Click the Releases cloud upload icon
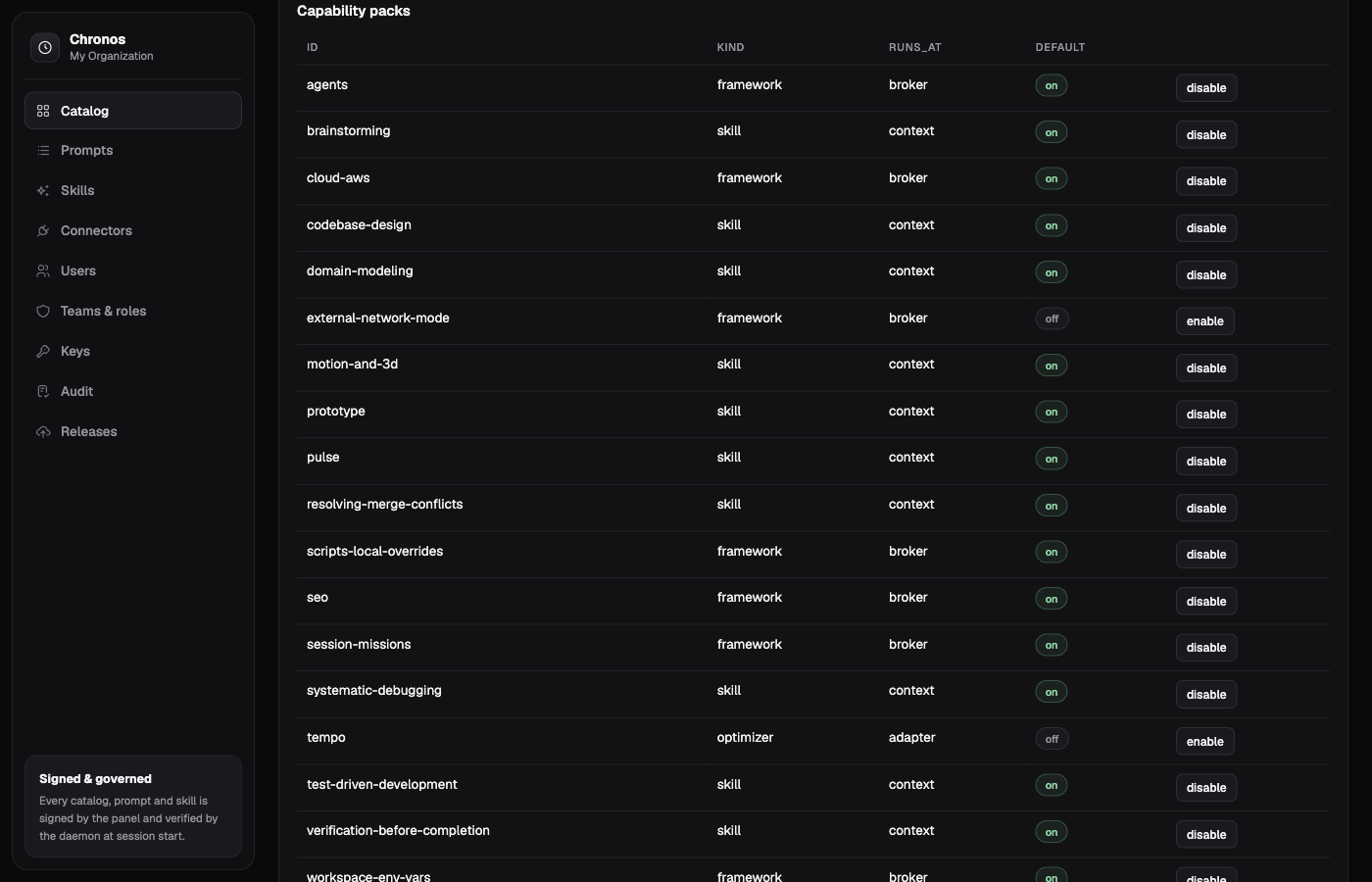 (x=43, y=431)
